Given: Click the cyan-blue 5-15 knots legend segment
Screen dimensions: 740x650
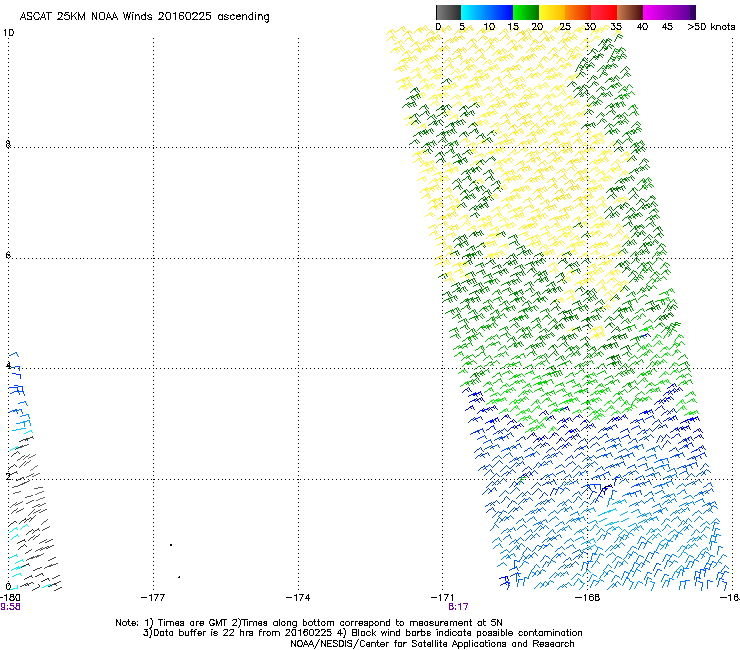Looking at the screenshot, I should pos(487,12).
